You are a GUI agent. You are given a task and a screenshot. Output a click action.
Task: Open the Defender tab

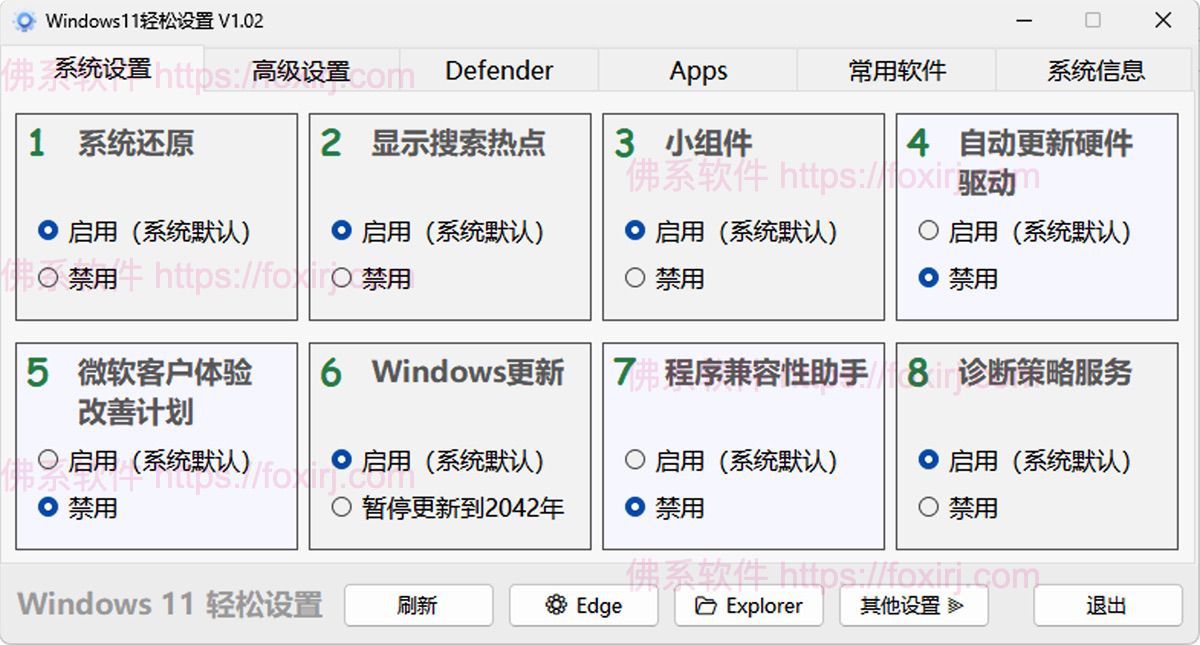499,71
